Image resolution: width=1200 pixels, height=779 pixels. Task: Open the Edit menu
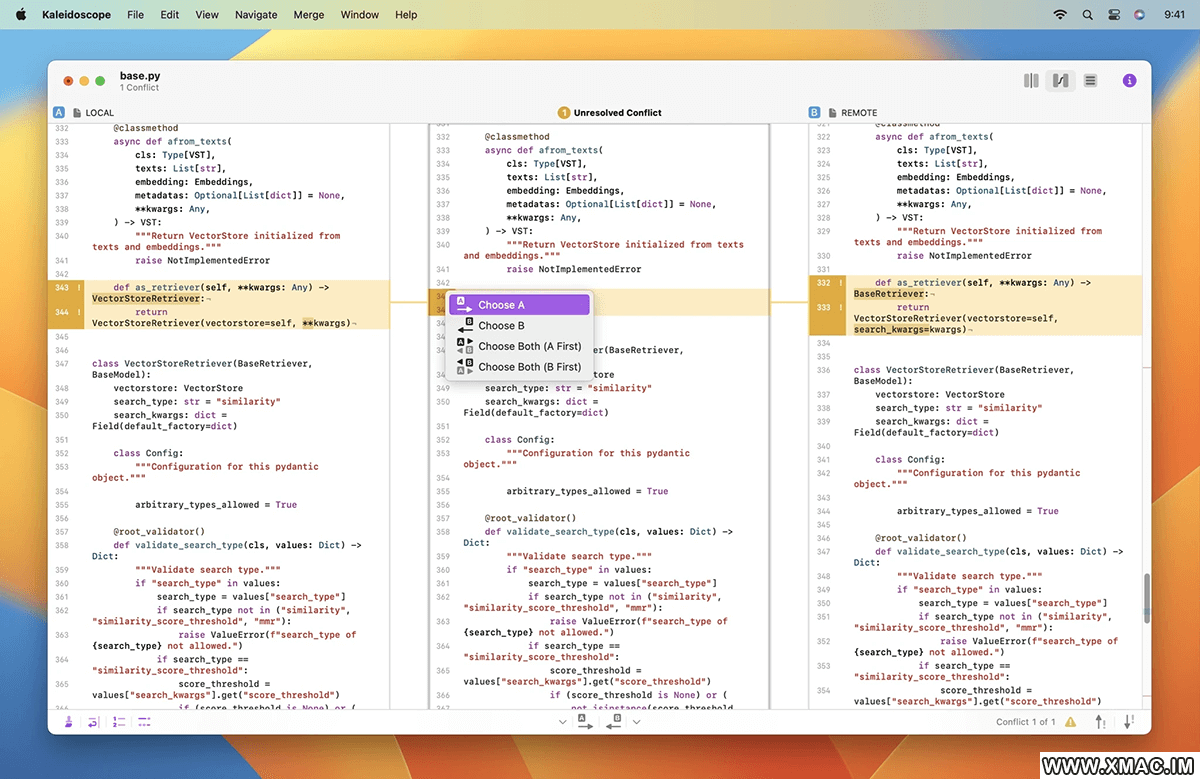170,15
